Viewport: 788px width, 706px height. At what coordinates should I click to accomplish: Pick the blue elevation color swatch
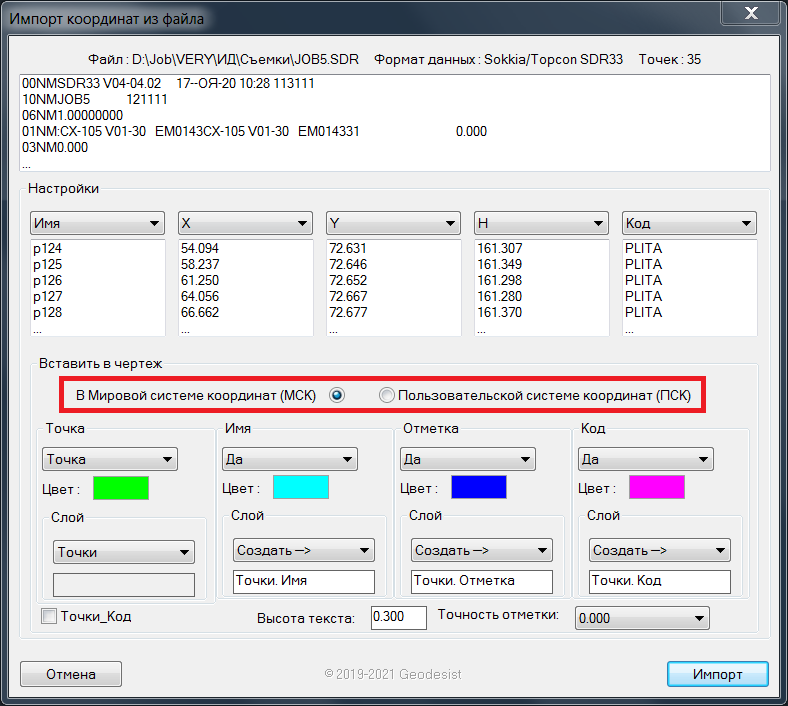(478, 488)
